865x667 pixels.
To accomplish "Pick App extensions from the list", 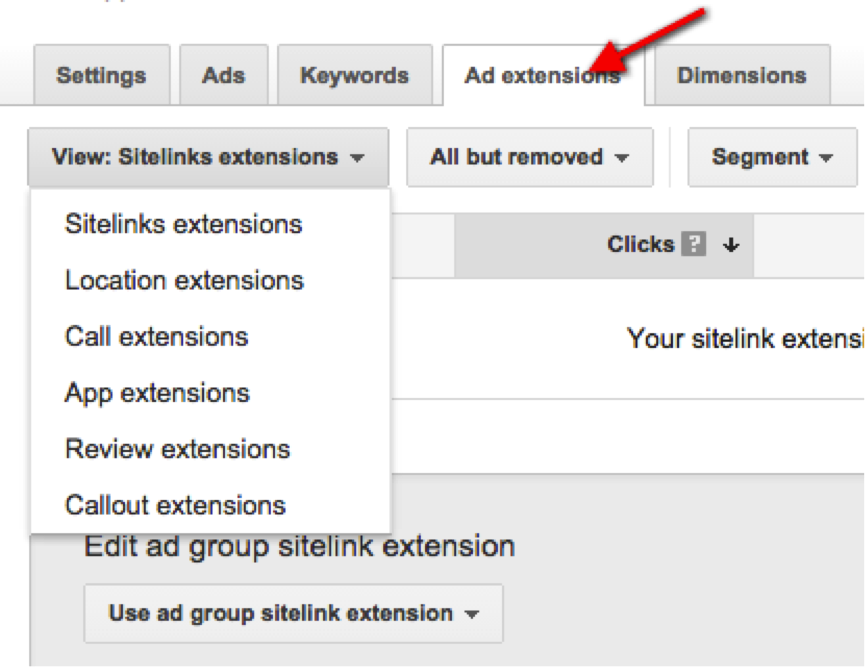I will (x=157, y=393).
